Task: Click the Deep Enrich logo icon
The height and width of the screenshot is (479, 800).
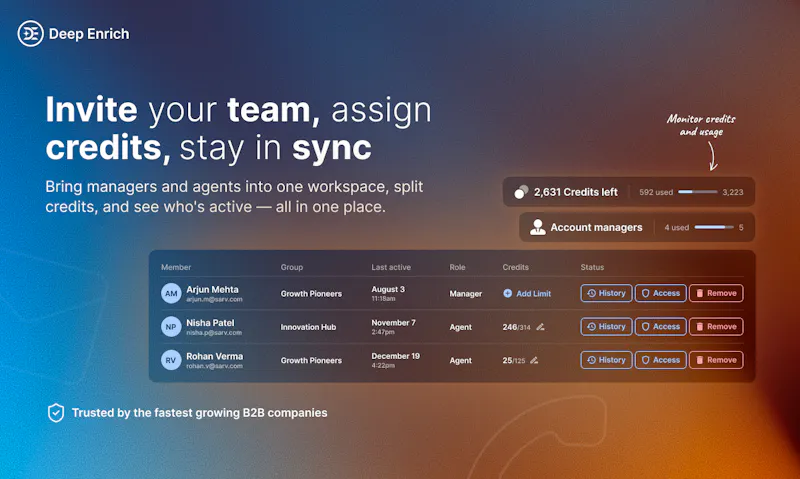Action: click(x=30, y=34)
